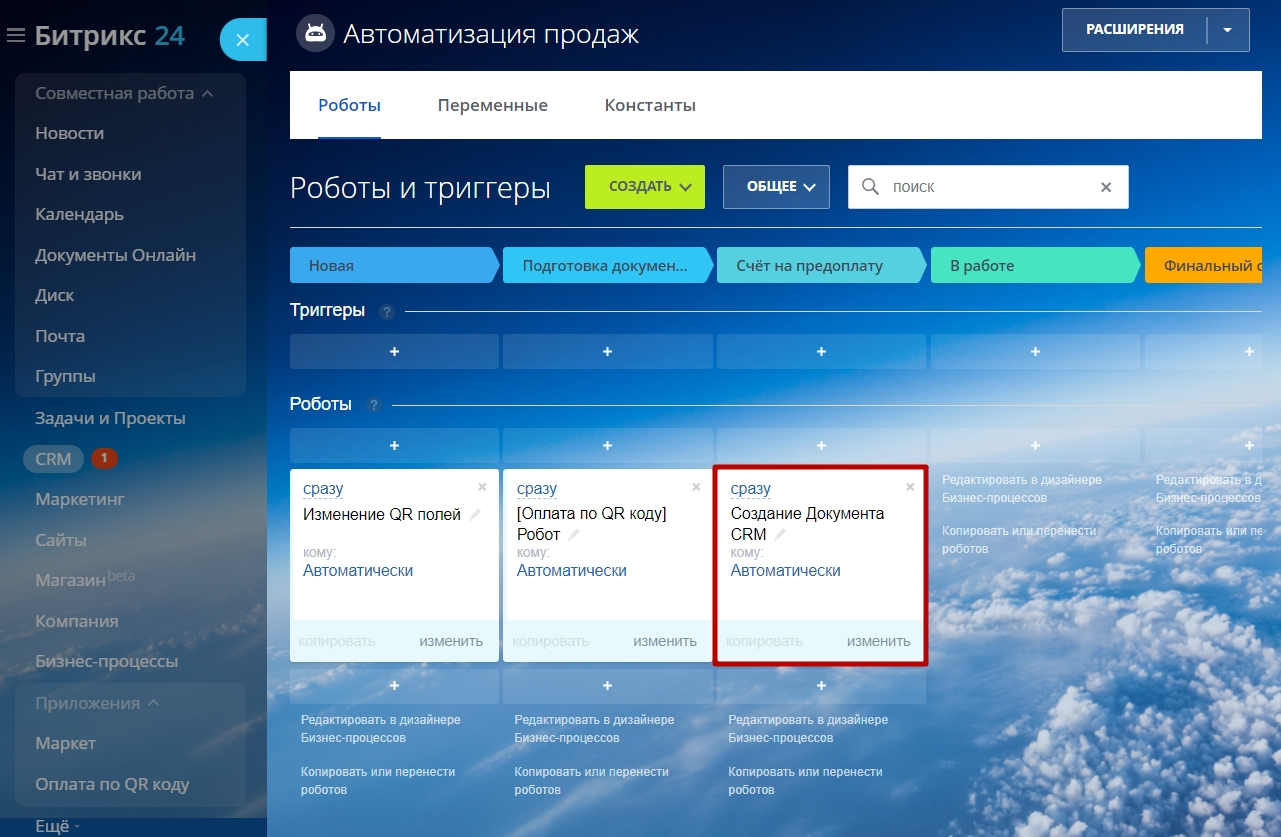The height and width of the screenshot is (837, 1281).
Task: Add a robot above the Создание Документа CRM card
Action: click(x=821, y=445)
